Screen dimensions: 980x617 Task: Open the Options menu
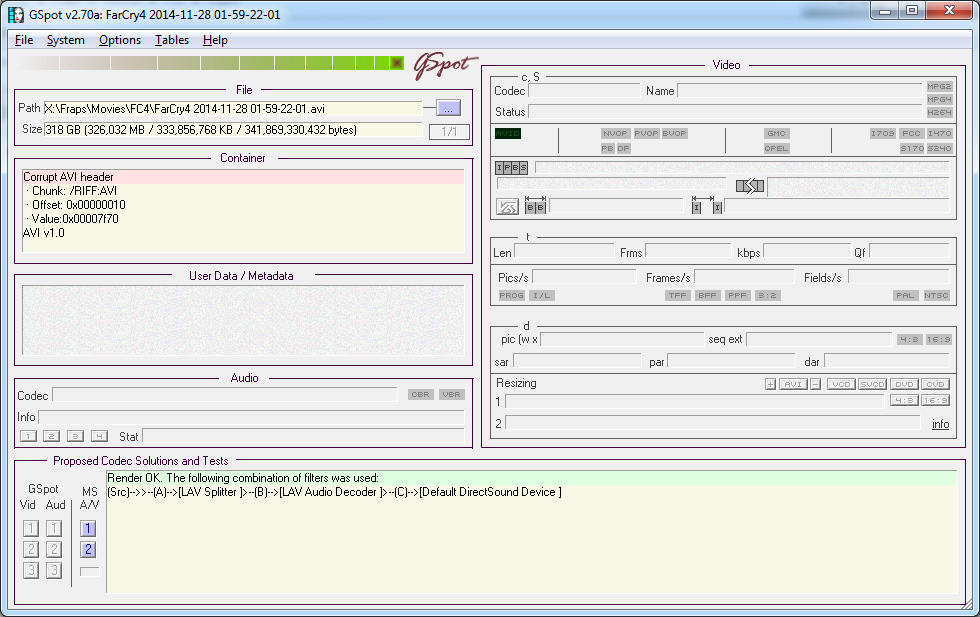(x=120, y=40)
